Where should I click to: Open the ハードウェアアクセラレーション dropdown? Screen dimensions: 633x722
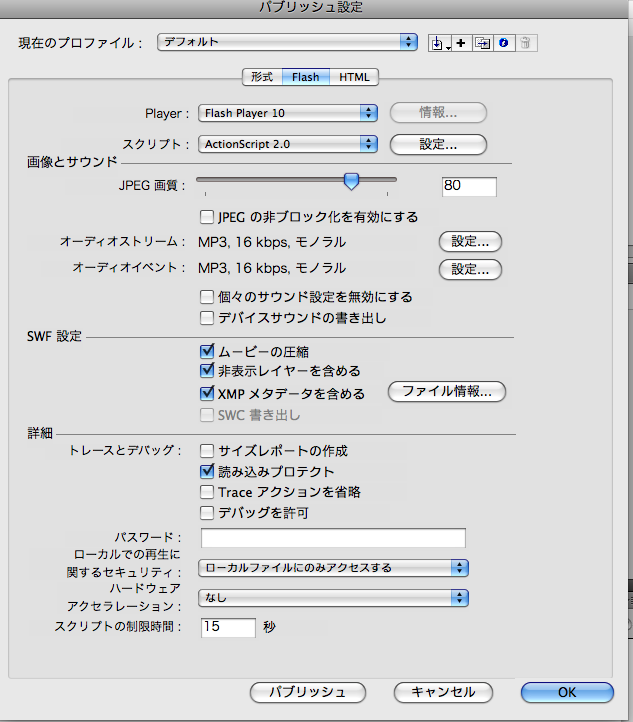coord(333,598)
